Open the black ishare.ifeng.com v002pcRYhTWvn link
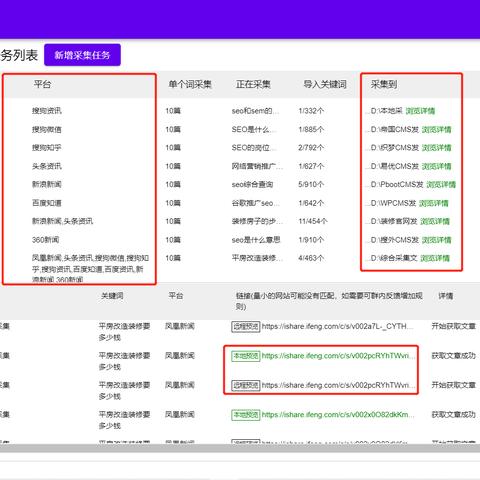Viewport: 480px width, 480px height. tap(338, 385)
